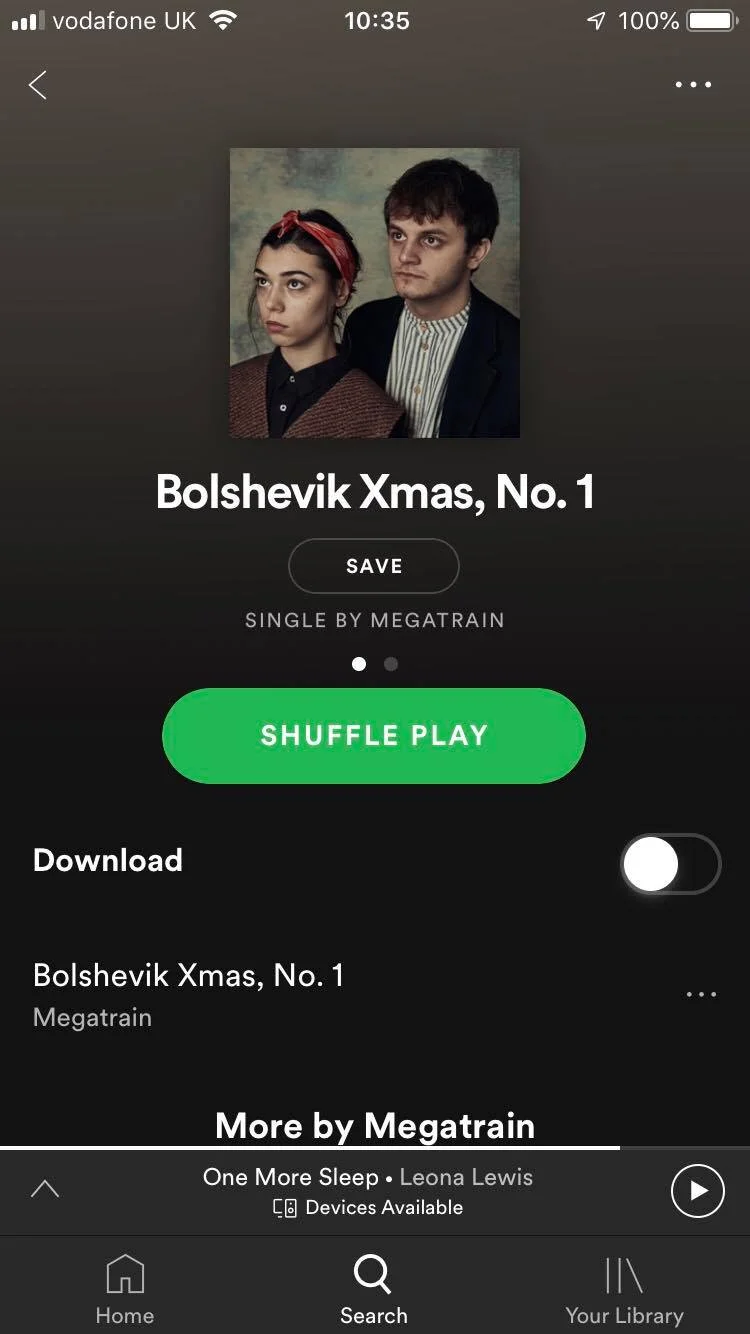The width and height of the screenshot is (750, 1334).
Task: Toggle the Download switch on
Action: pyautogui.click(x=670, y=864)
